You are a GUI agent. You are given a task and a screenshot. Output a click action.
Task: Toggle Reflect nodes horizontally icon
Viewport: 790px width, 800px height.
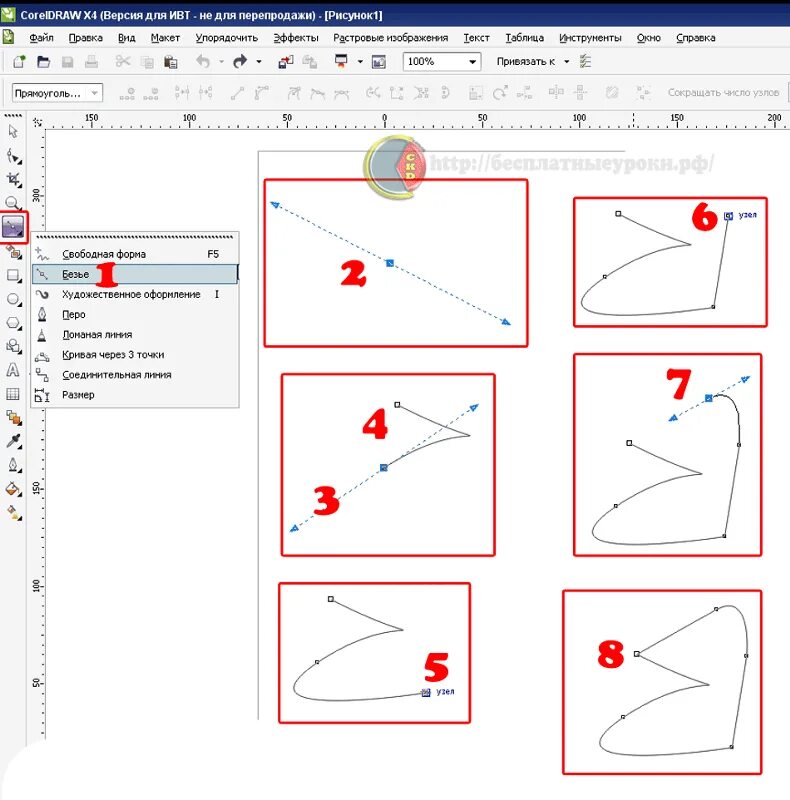tap(556, 92)
